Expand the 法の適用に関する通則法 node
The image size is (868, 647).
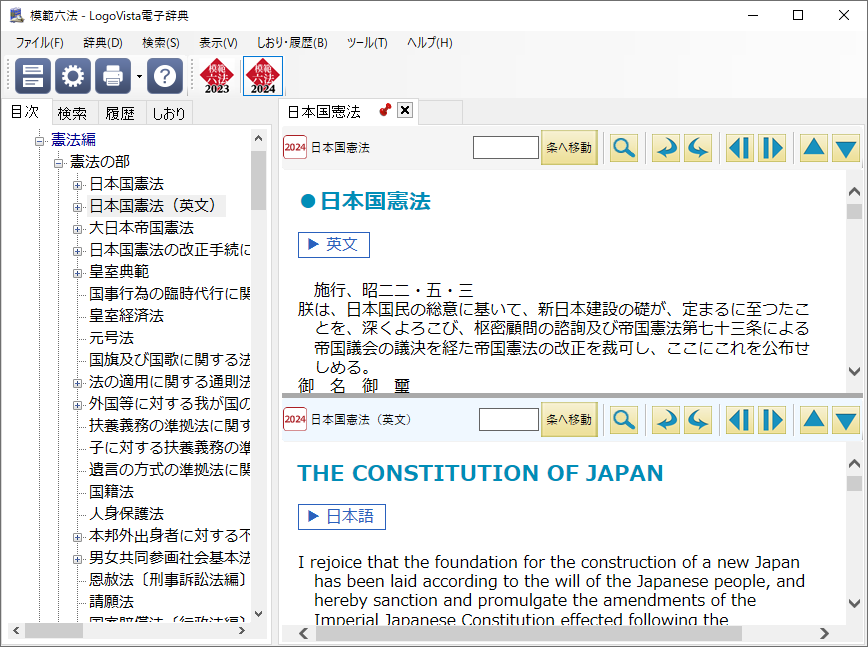tap(78, 383)
